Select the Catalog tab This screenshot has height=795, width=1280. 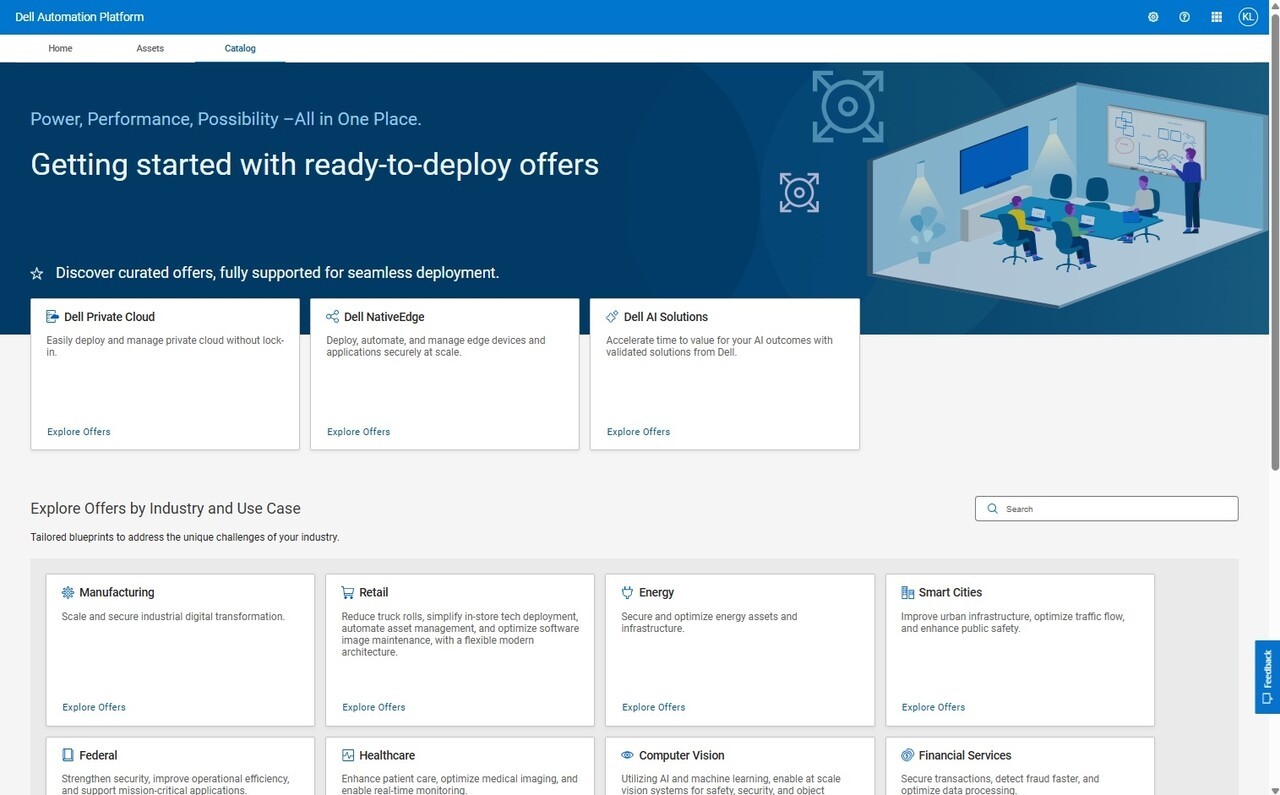tap(240, 48)
